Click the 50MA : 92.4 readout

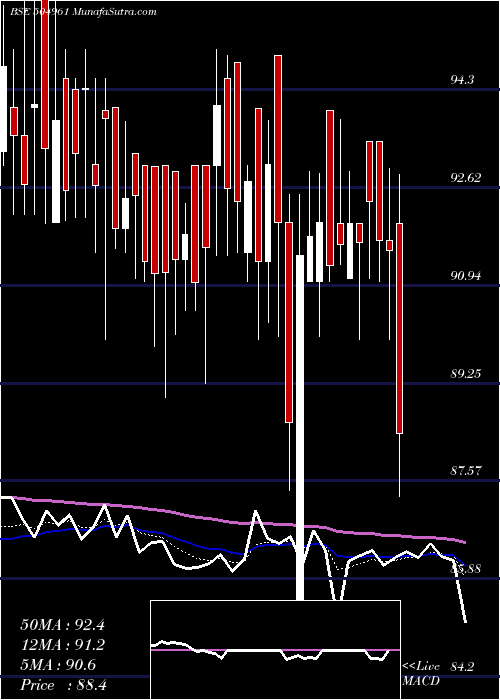click(62, 625)
